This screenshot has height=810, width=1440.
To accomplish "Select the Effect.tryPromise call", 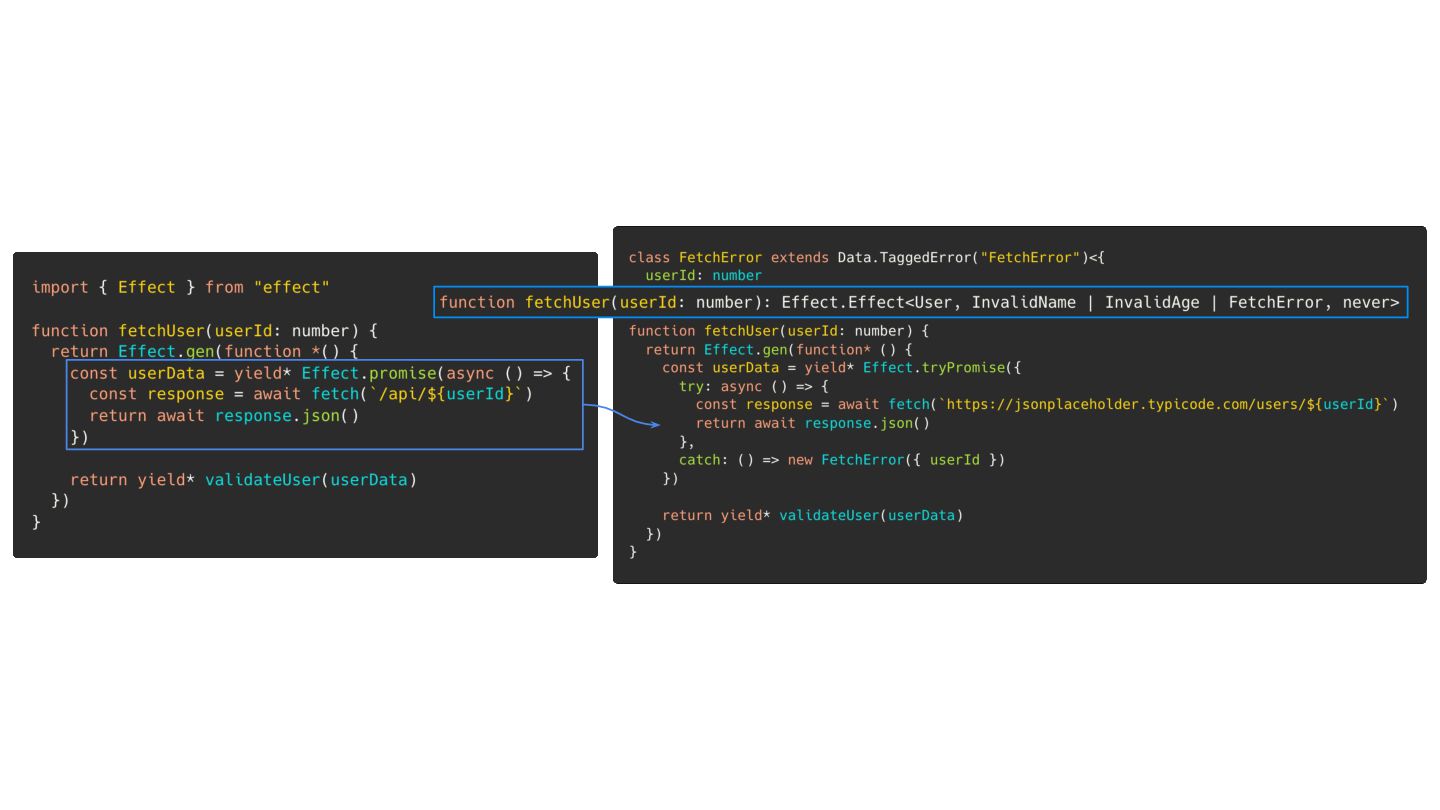I will click(x=934, y=368).
